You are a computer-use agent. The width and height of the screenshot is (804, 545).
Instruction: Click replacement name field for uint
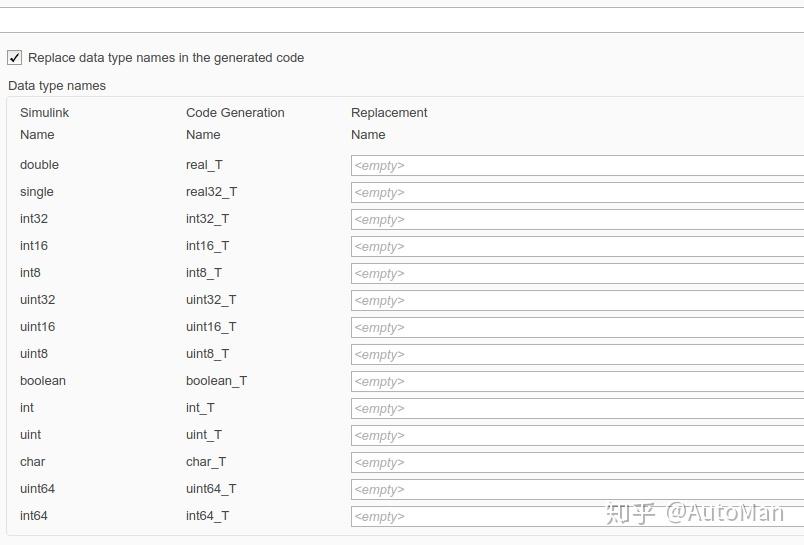pos(577,436)
